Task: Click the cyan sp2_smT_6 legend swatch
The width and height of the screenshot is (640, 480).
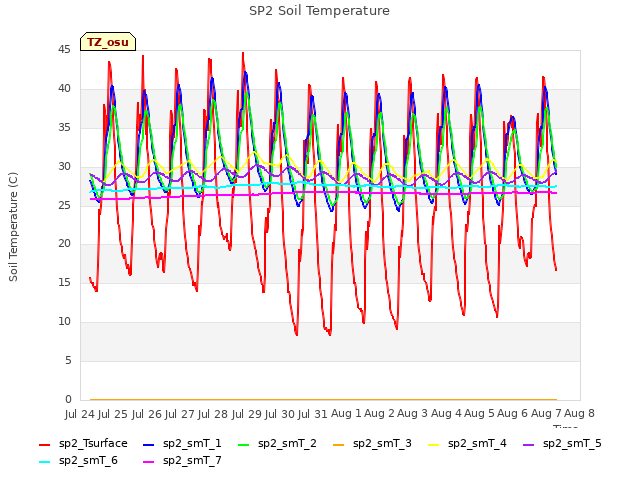Action: 44,462
